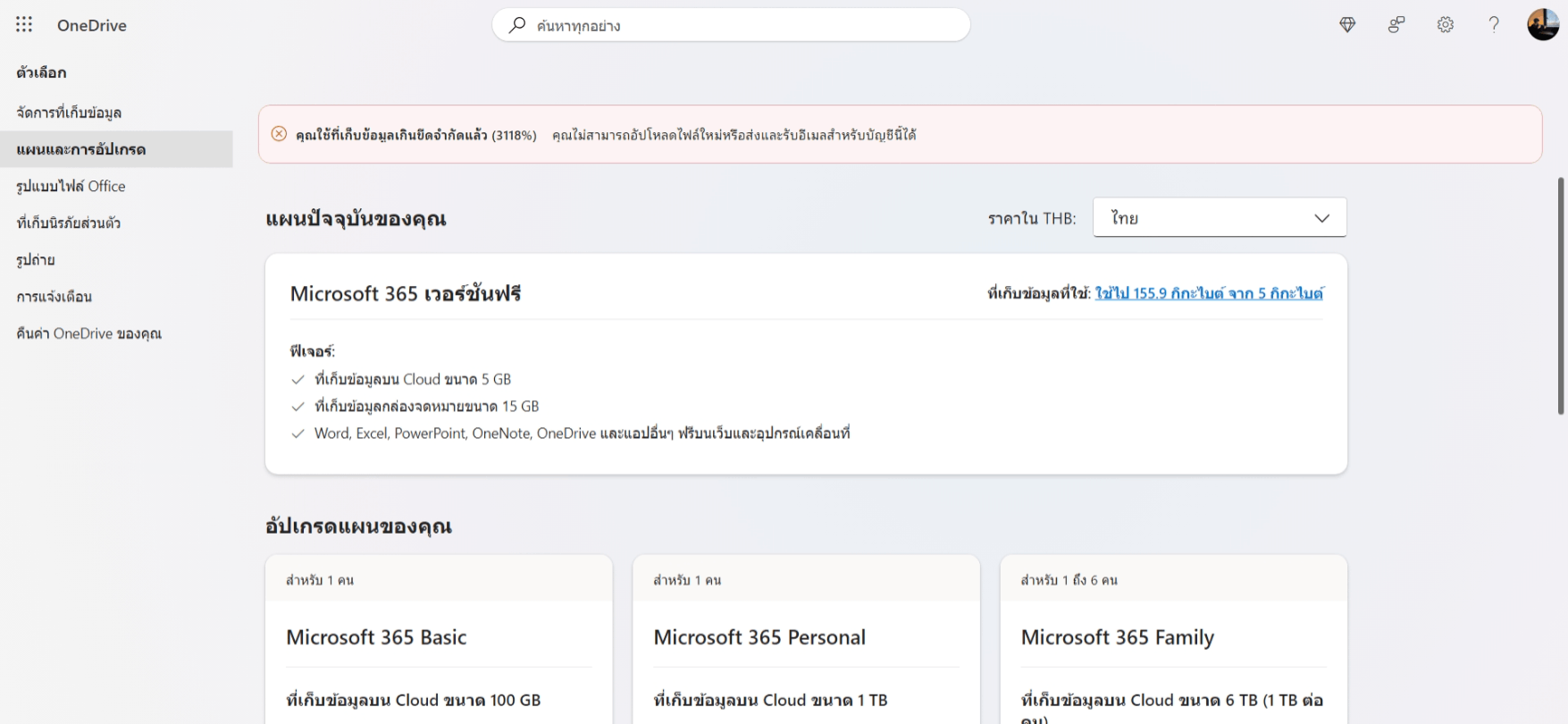Click the storage limit exceeded (3118%) message

(x=416, y=135)
